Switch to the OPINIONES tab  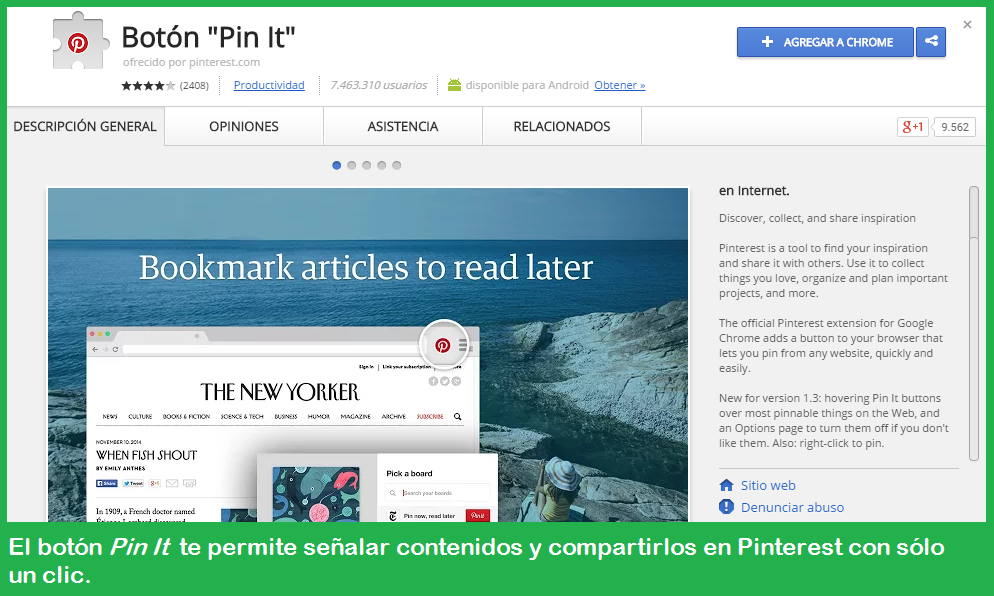(243, 126)
